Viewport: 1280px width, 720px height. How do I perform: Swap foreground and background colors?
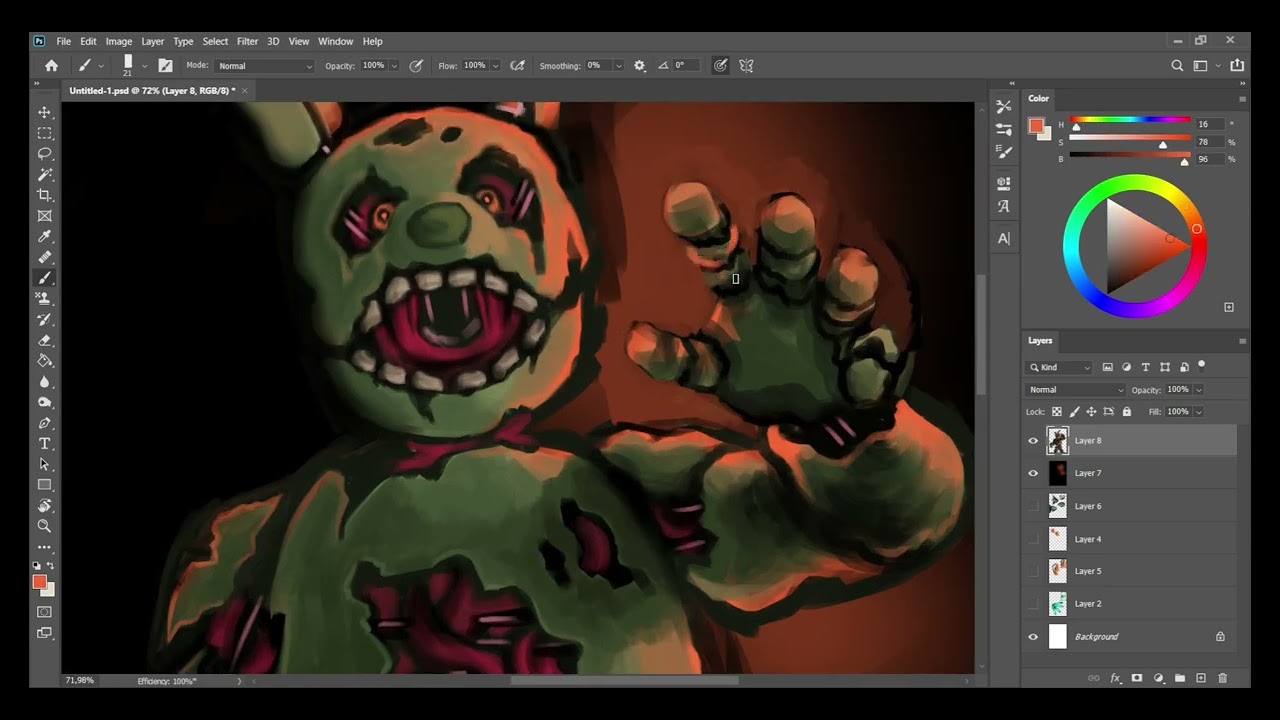[x=51, y=566]
